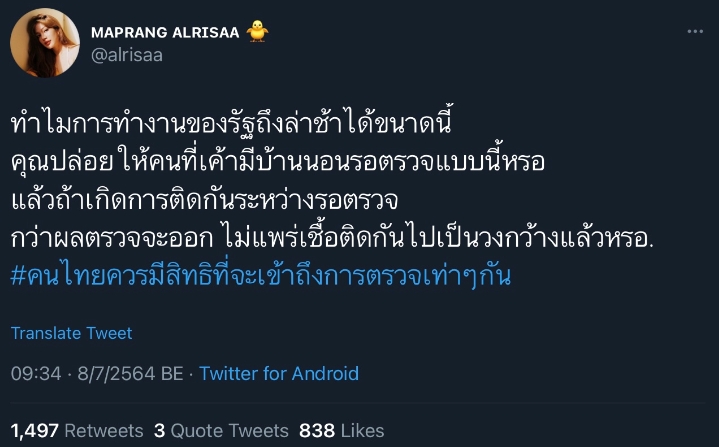The image size is (719, 447).
Task: Click the MAPRANG ALRISAA display name
Action: [x=166, y=33]
